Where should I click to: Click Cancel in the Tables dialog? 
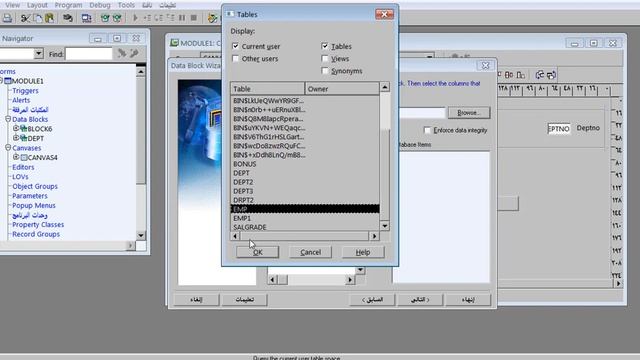click(311, 252)
